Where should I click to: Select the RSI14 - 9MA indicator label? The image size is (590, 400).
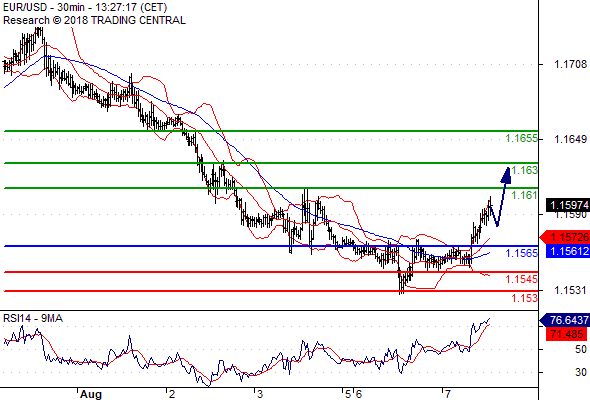(x=33, y=318)
